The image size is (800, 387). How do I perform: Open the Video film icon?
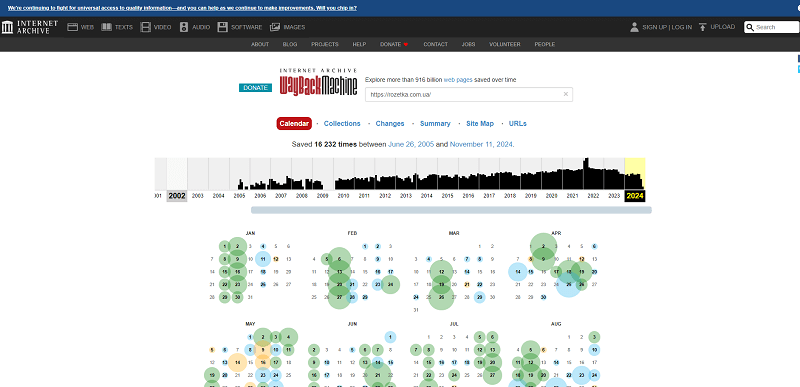146,27
